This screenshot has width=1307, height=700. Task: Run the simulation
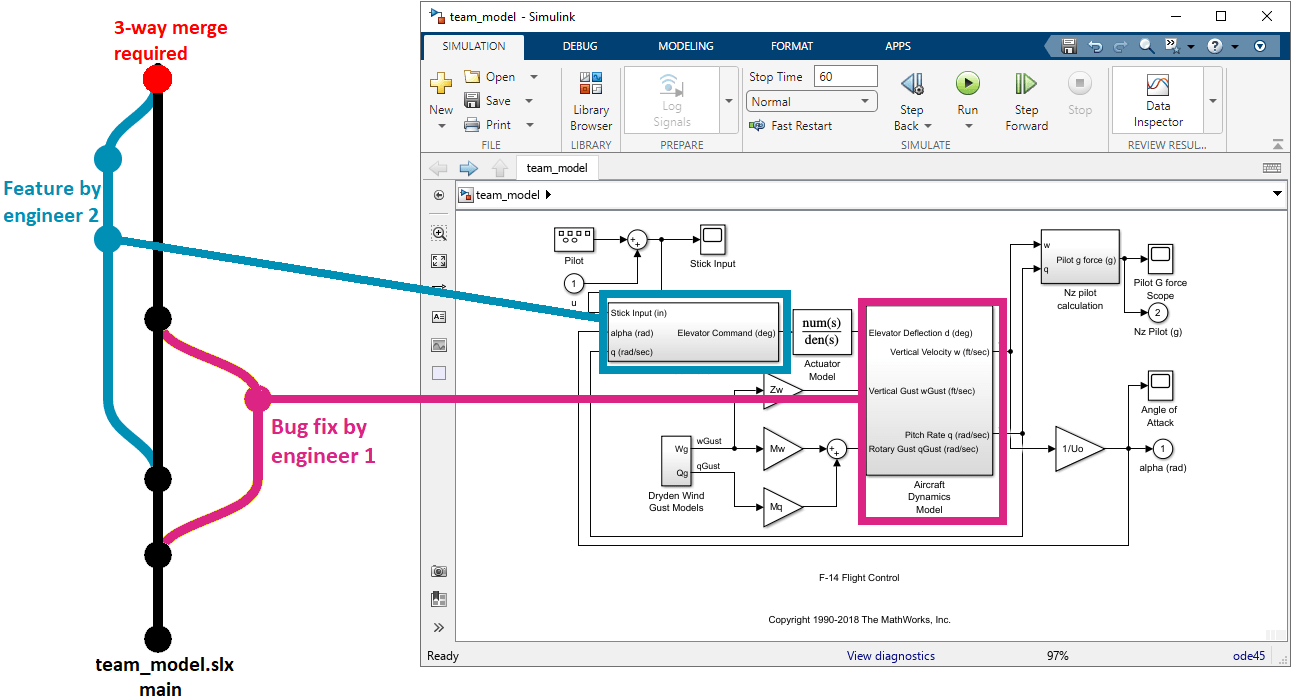click(x=967, y=93)
